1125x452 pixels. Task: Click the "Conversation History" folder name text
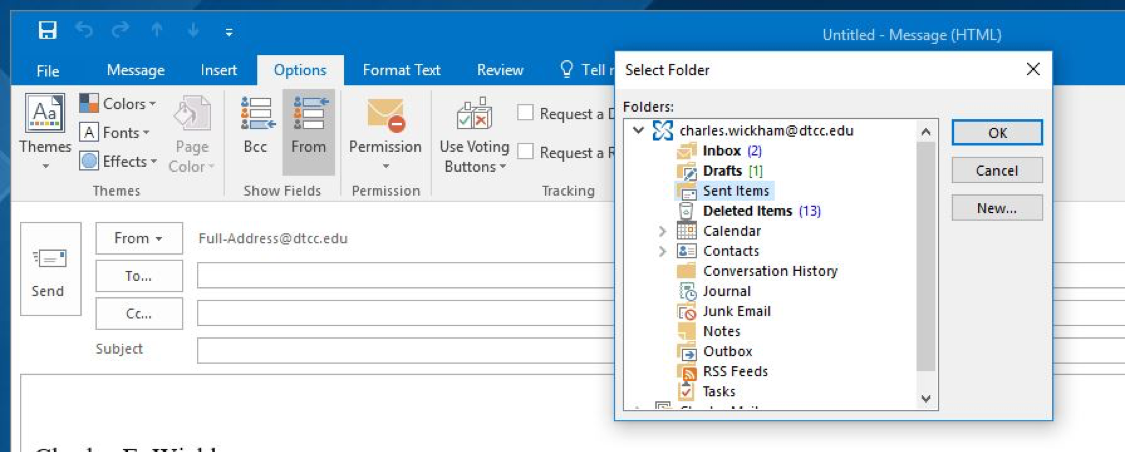(x=770, y=271)
